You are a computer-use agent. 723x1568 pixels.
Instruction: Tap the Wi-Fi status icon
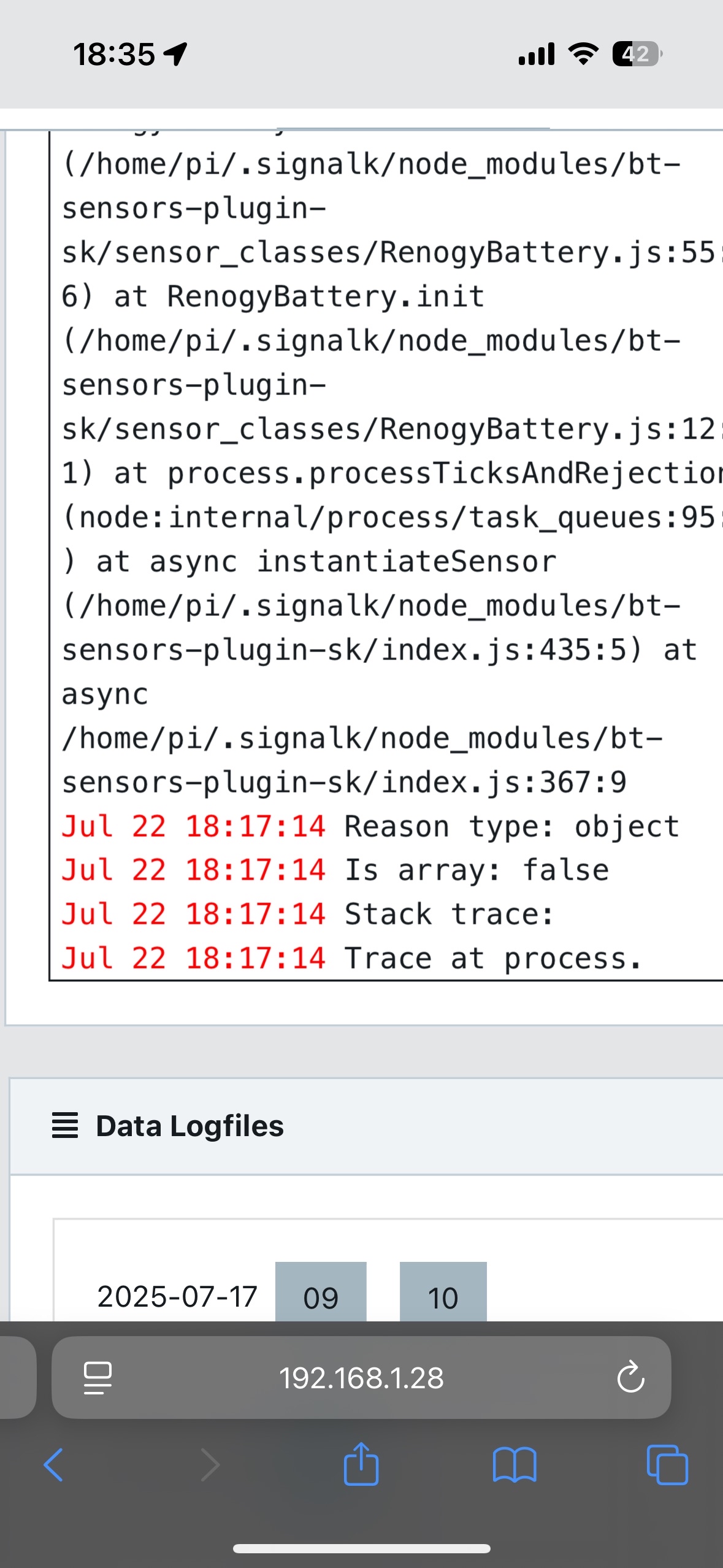coord(583,54)
